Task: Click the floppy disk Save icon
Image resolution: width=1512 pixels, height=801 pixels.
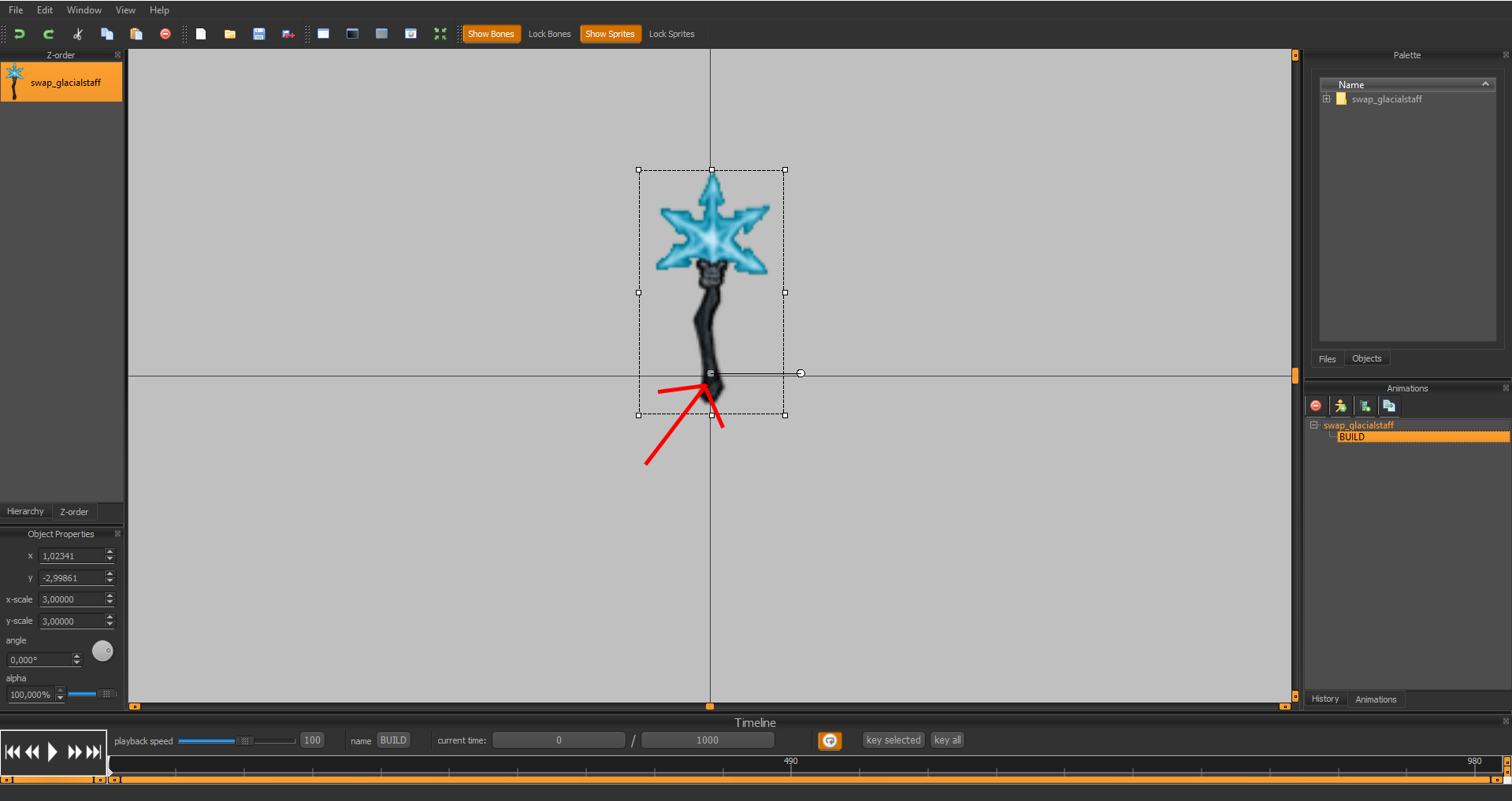Action: [x=258, y=34]
